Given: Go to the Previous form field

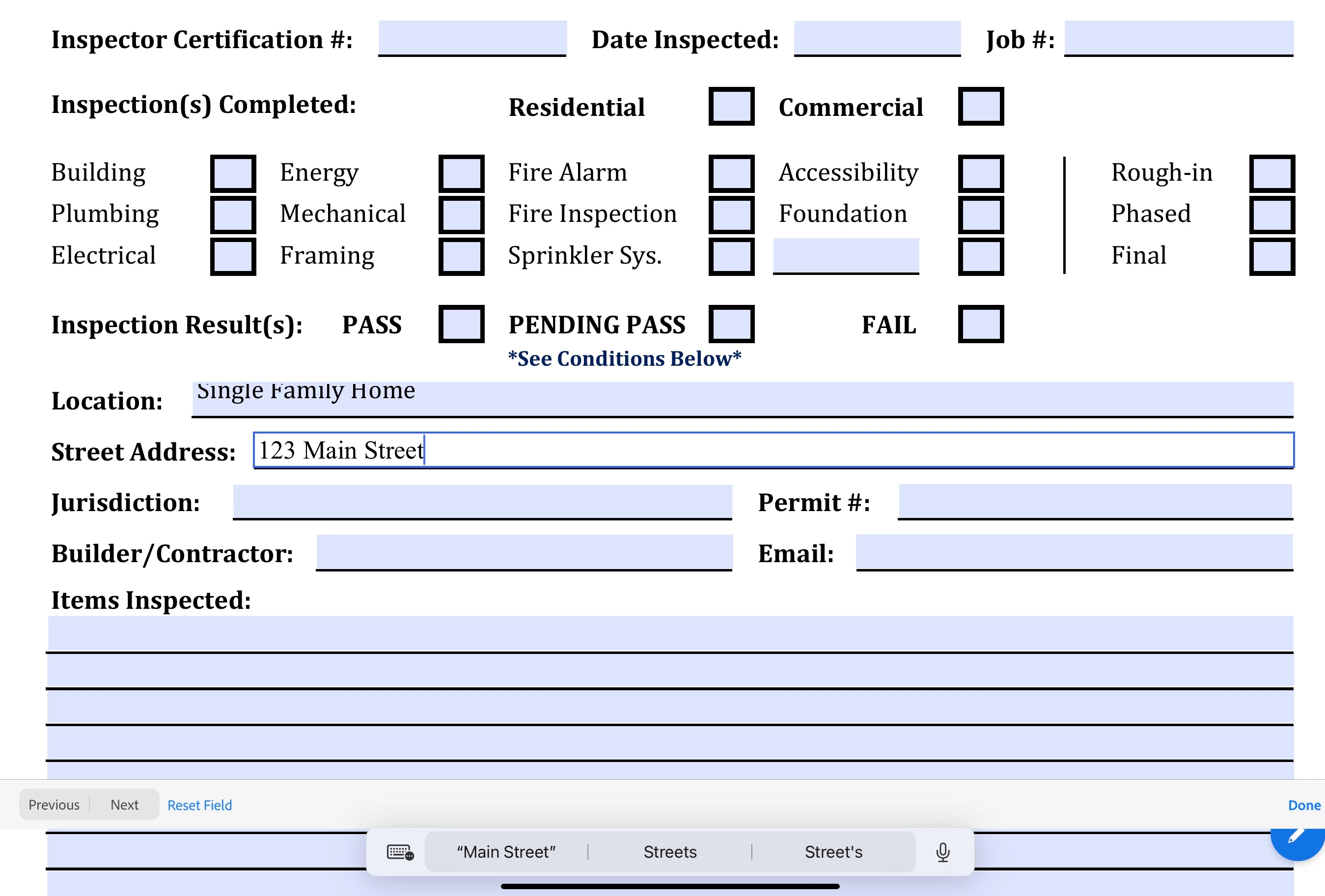Looking at the screenshot, I should [x=54, y=805].
